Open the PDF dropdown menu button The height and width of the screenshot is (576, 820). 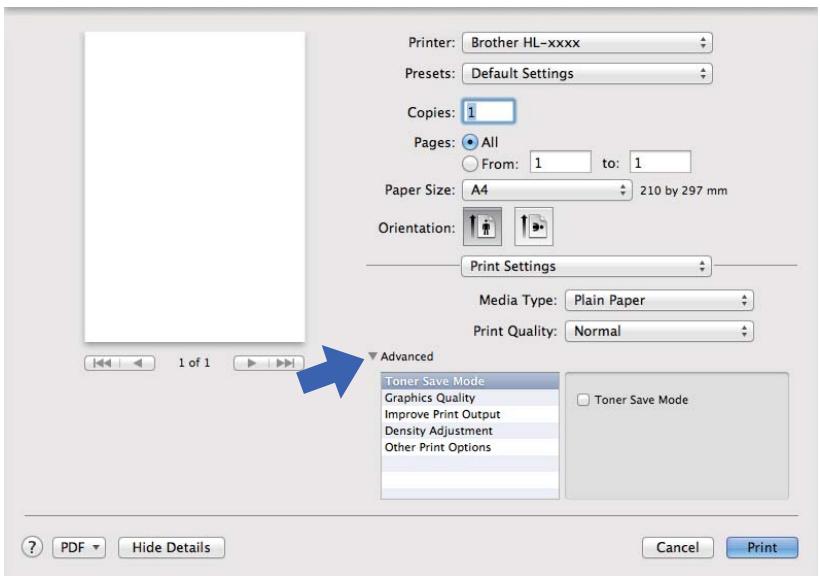[x=79, y=547]
